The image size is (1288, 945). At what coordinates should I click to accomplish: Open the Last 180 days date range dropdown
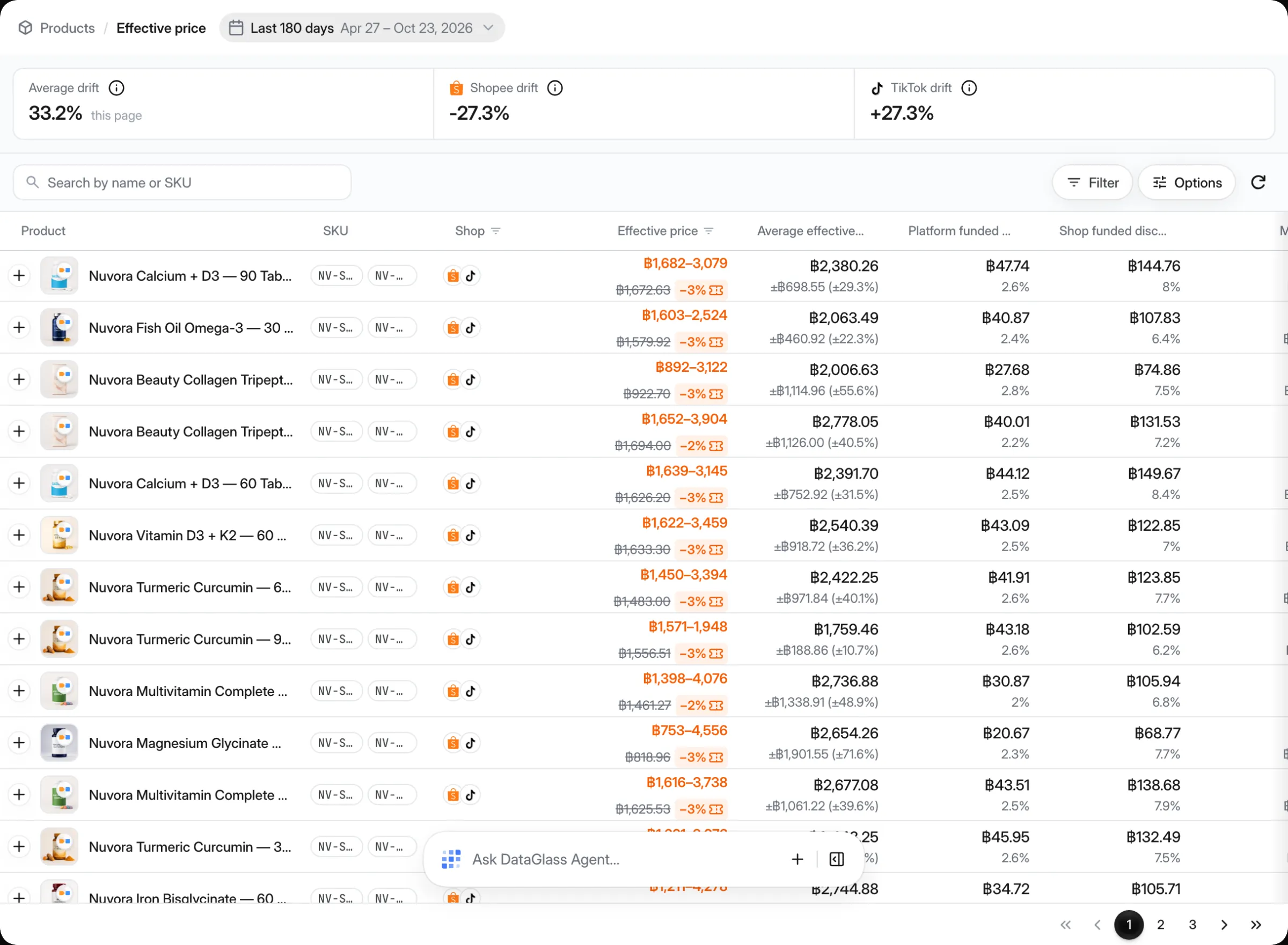(x=362, y=28)
